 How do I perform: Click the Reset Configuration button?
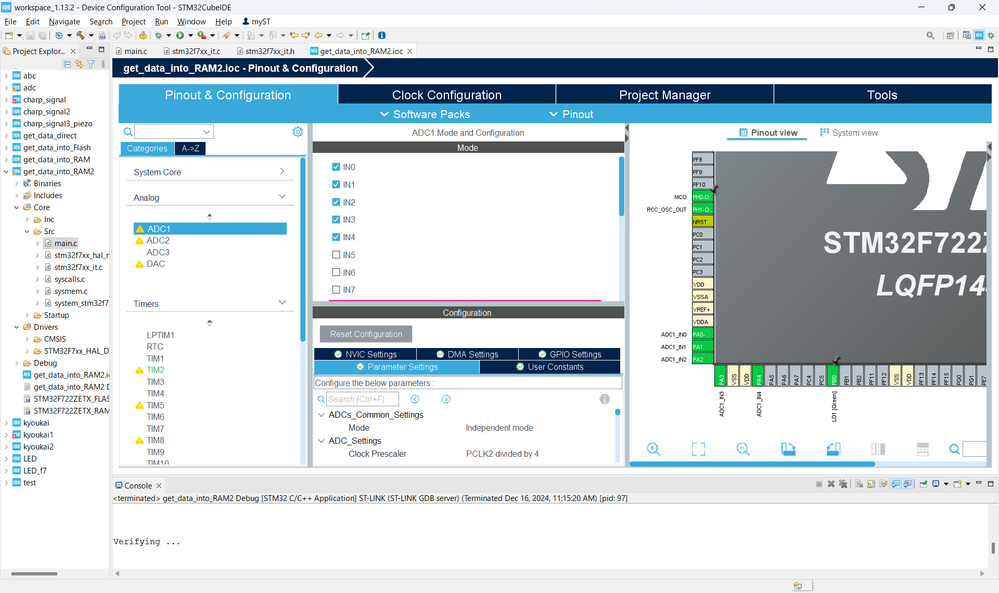366,334
